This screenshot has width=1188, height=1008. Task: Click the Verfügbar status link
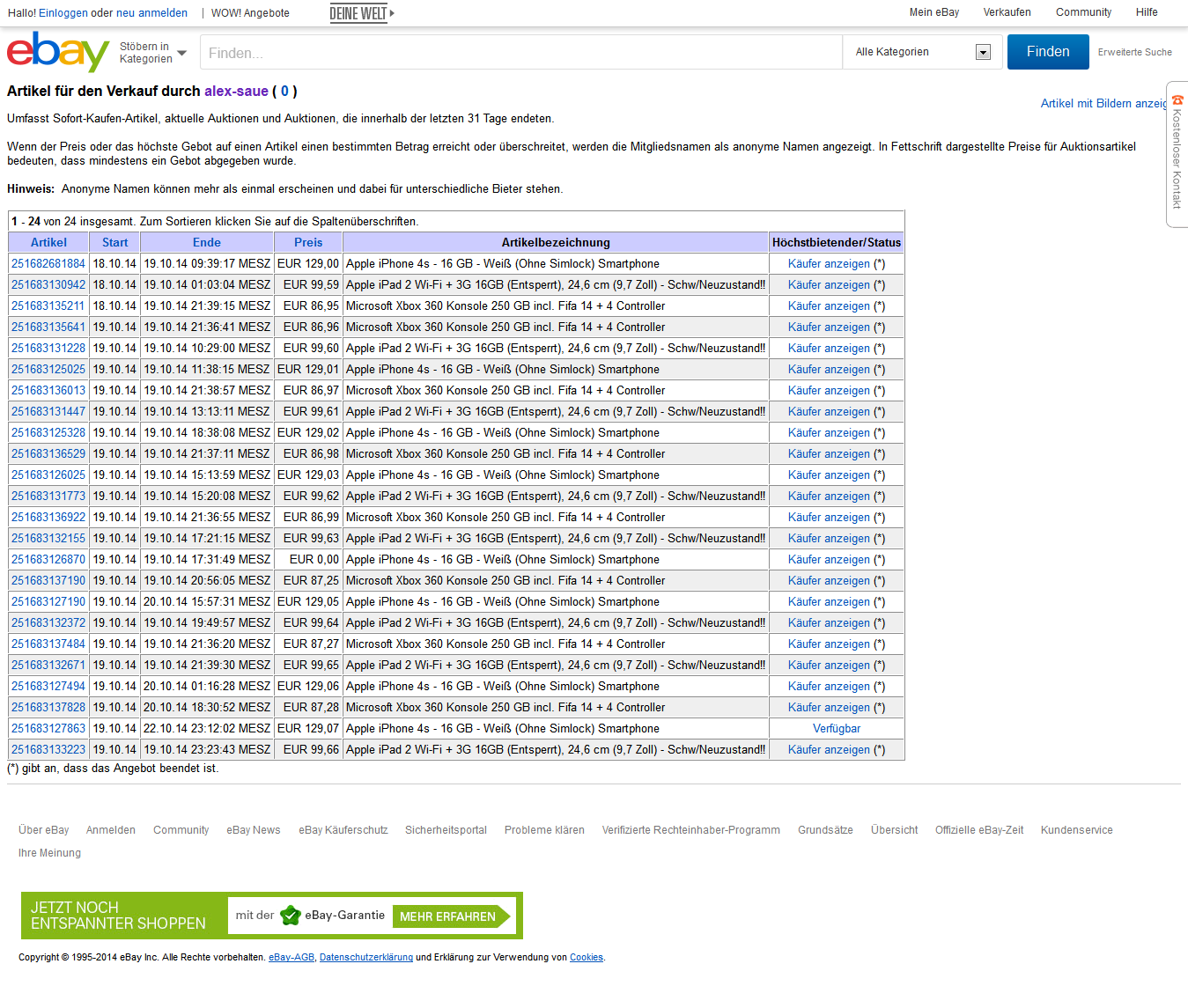(837, 729)
